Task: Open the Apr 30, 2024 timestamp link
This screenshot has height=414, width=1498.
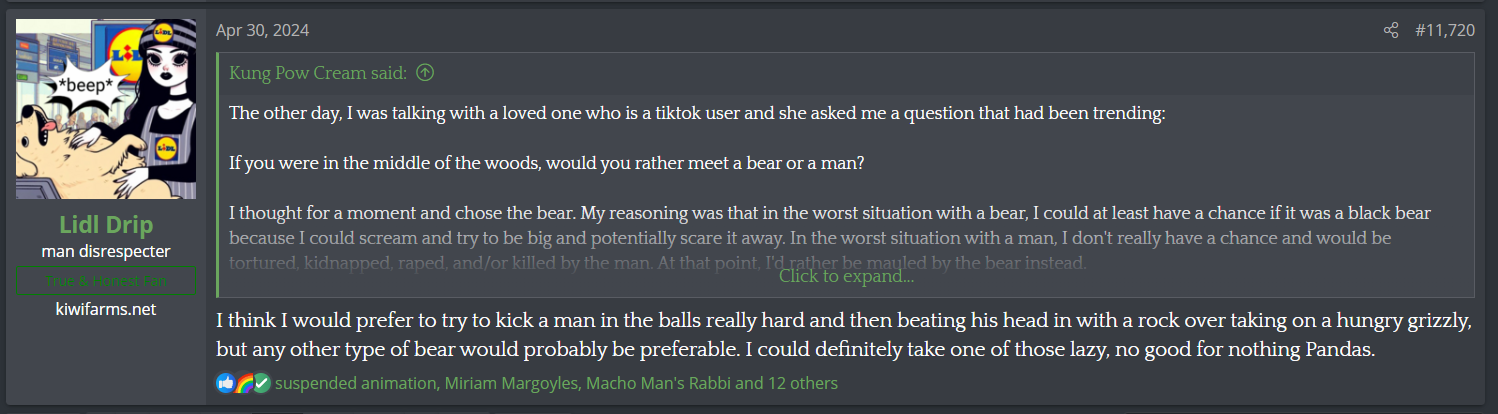Action: pos(262,30)
